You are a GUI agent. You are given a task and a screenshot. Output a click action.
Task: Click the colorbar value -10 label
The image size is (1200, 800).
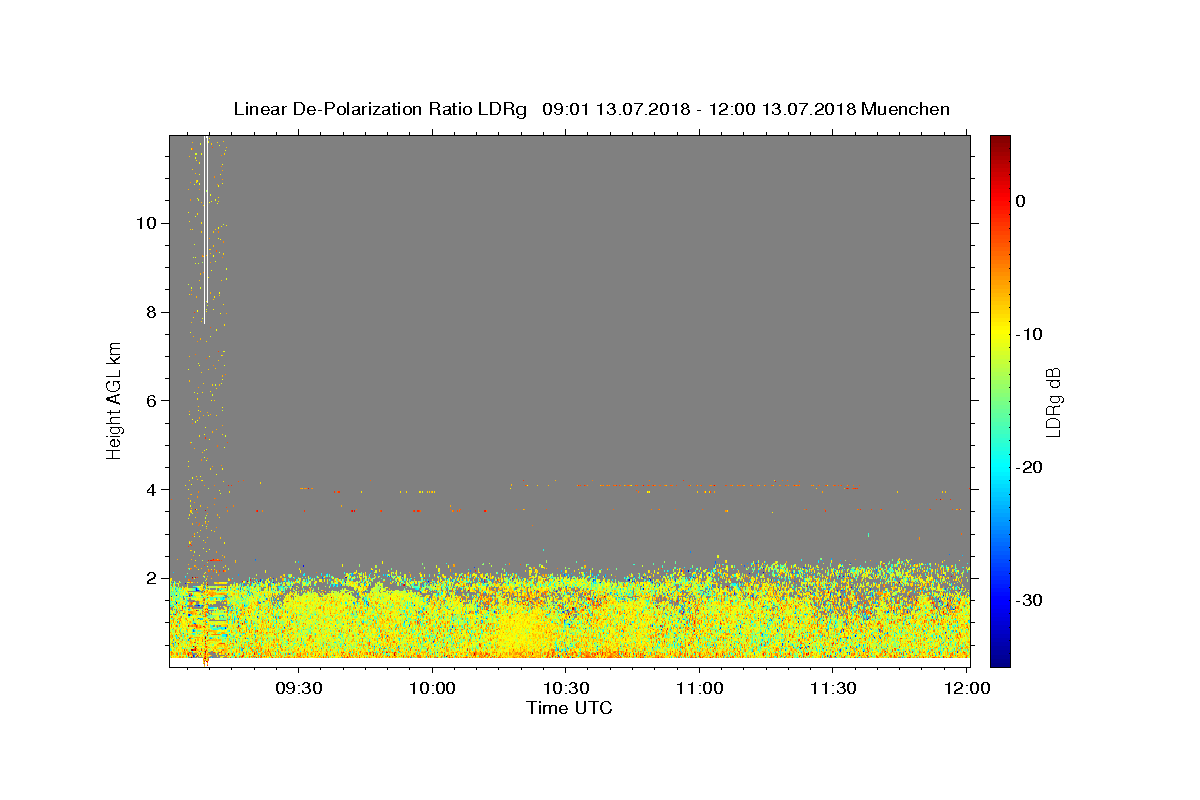coord(1030,334)
